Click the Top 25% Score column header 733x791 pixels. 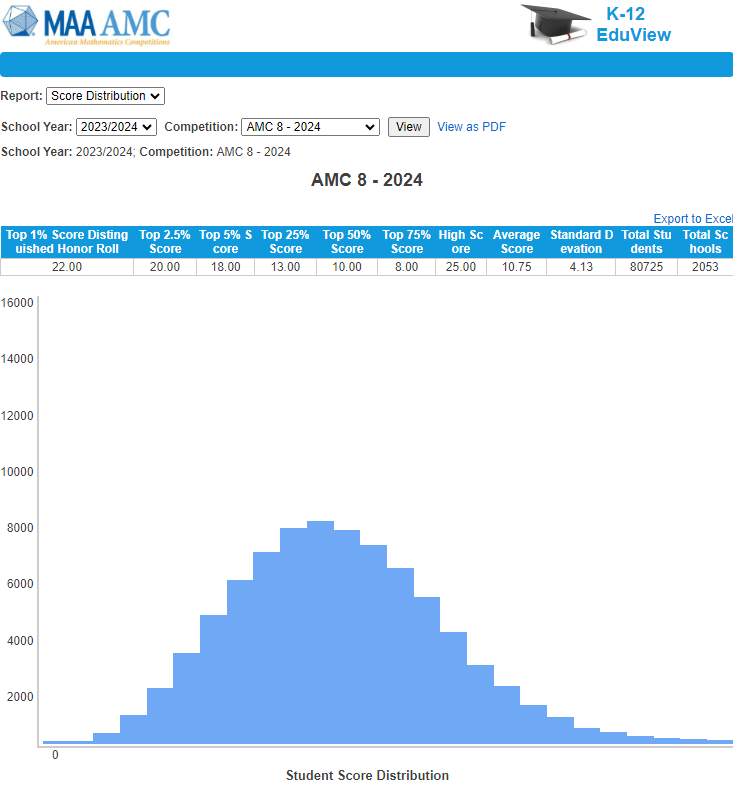click(286, 242)
